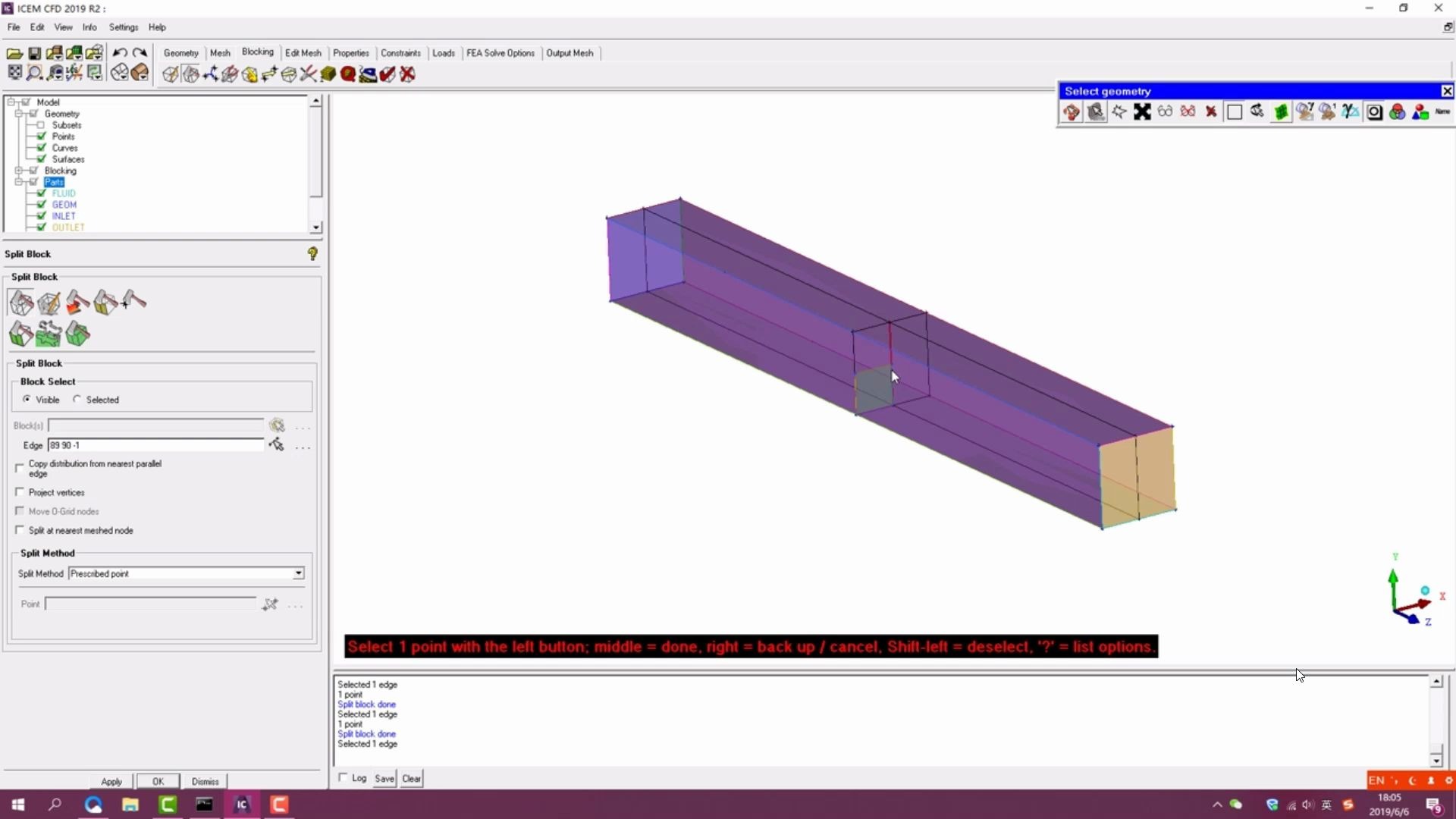The image size is (1456, 819).
Task: Toggle the Log checkbox
Action: click(343, 778)
